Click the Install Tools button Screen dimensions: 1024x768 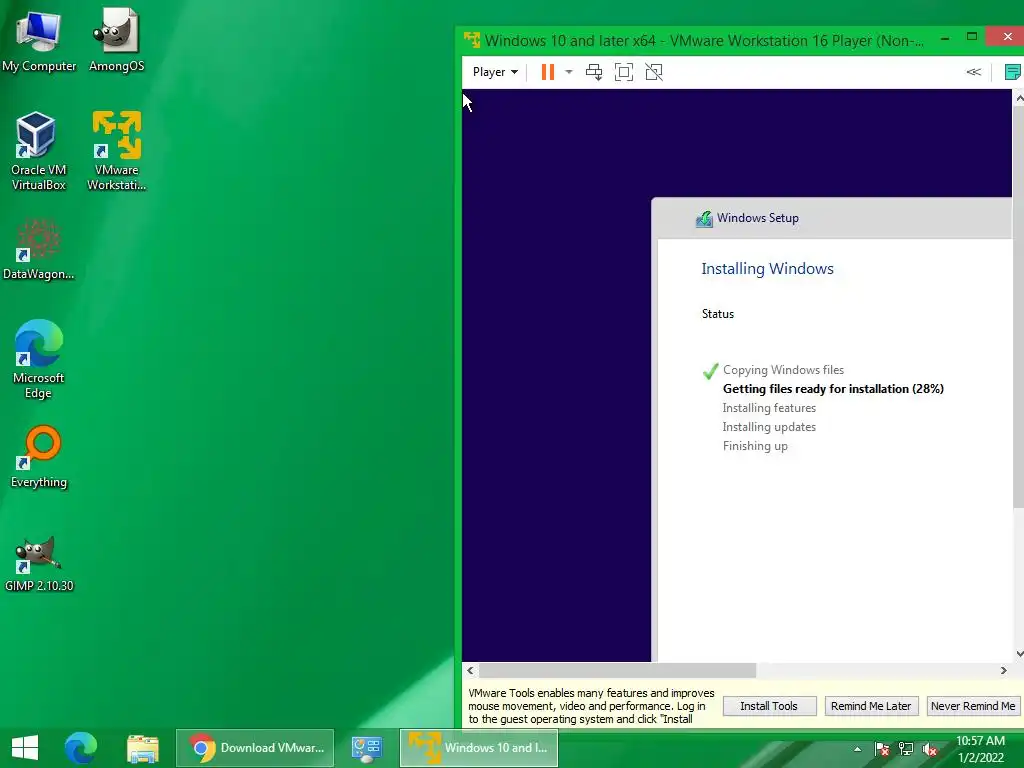tap(769, 706)
